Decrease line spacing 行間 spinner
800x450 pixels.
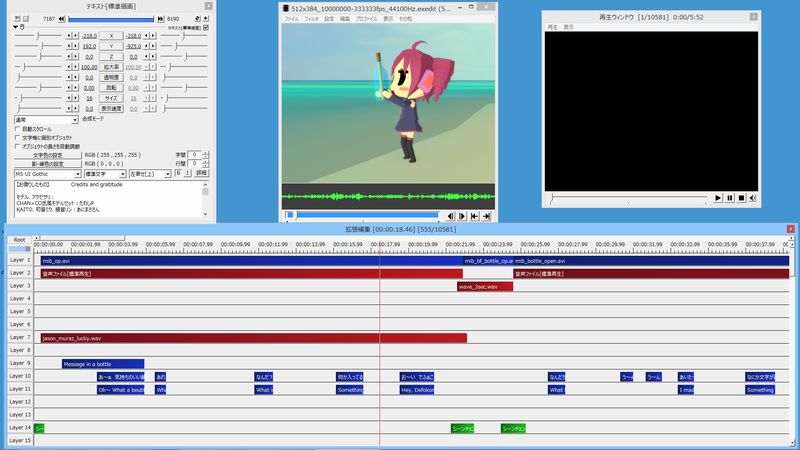[x=205, y=165]
